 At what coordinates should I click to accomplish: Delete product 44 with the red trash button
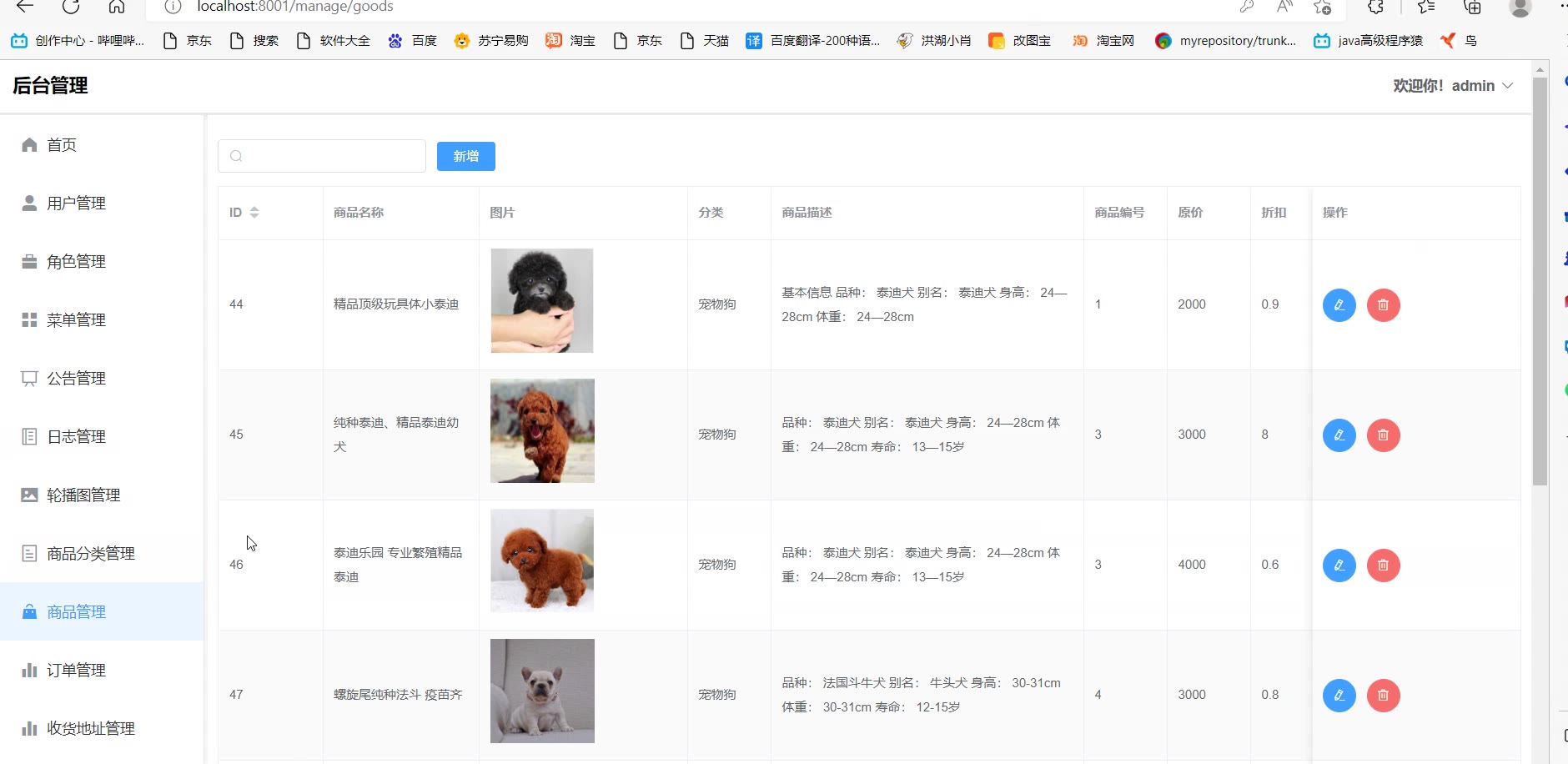pos(1383,304)
